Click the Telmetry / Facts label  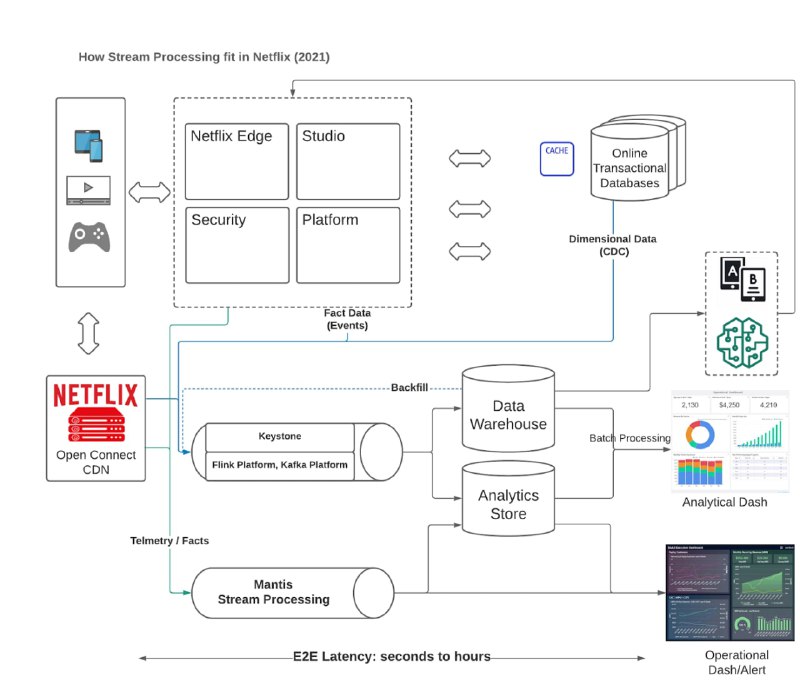tap(169, 541)
